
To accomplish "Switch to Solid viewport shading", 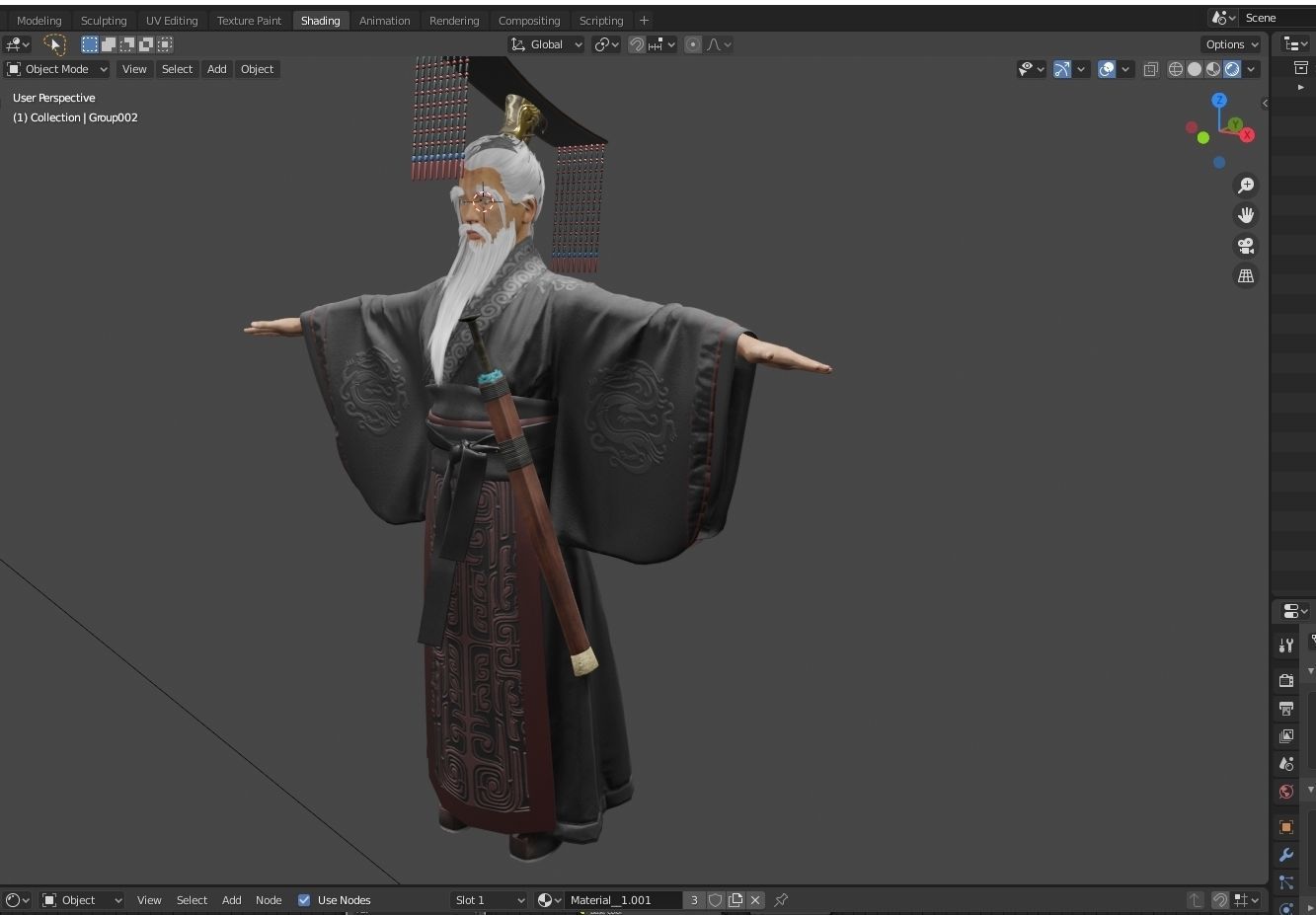I will click(x=1195, y=69).
